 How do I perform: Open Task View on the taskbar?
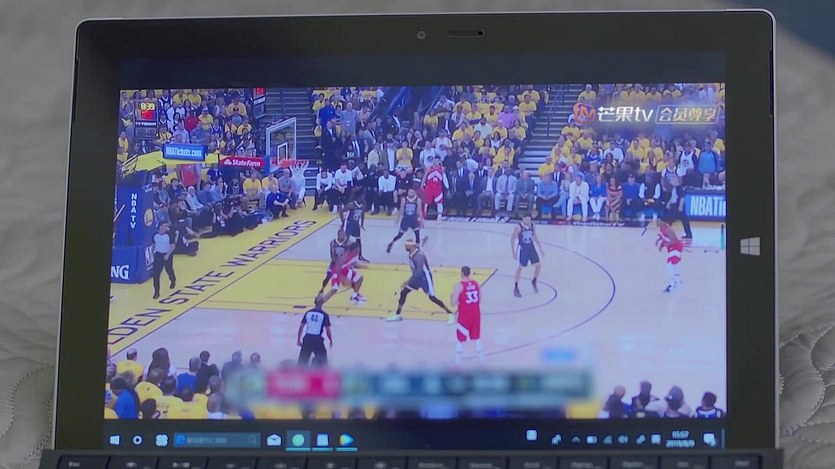click(x=161, y=440)
